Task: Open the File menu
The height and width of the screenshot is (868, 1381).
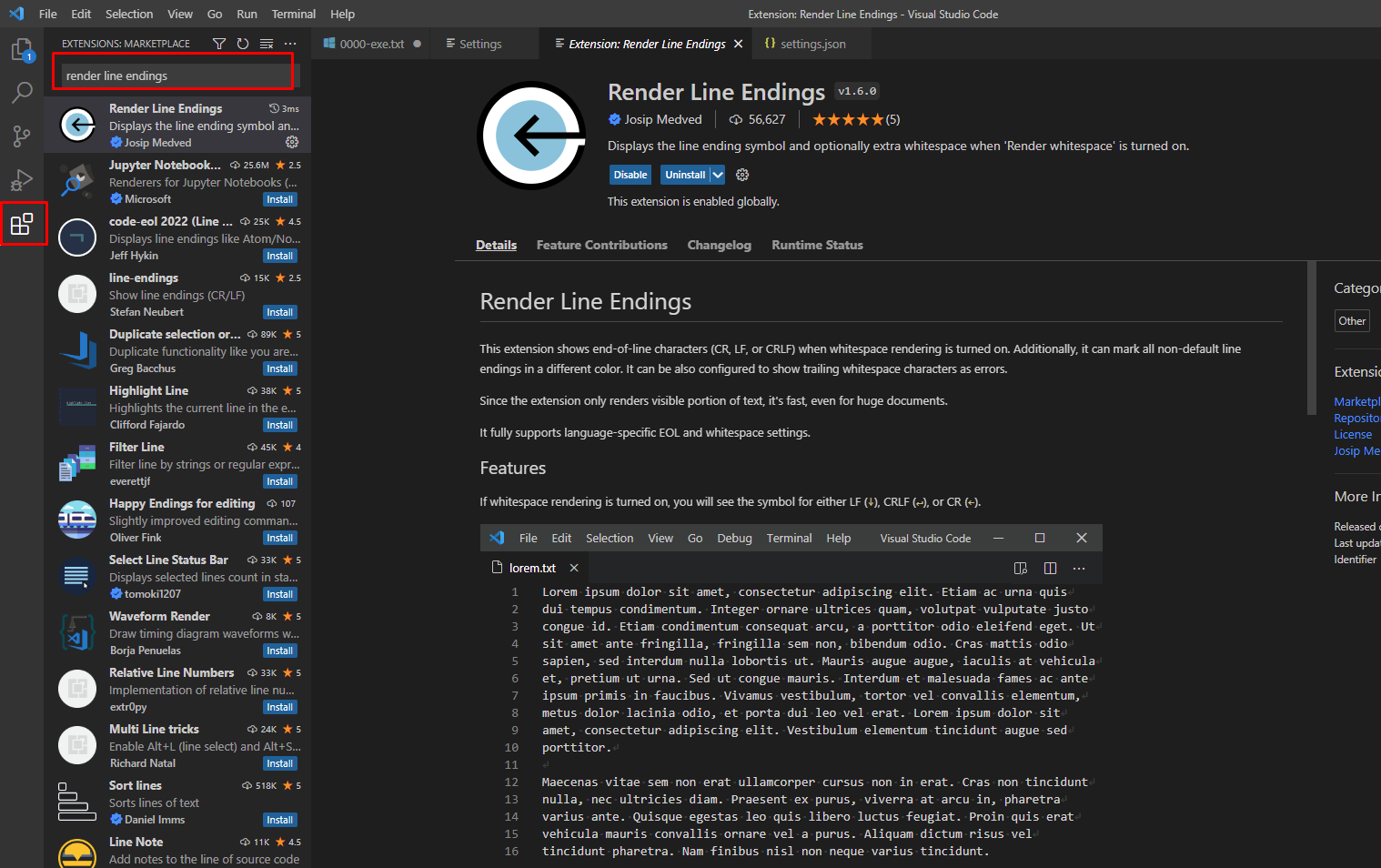Action: click(x=48, y=14)
